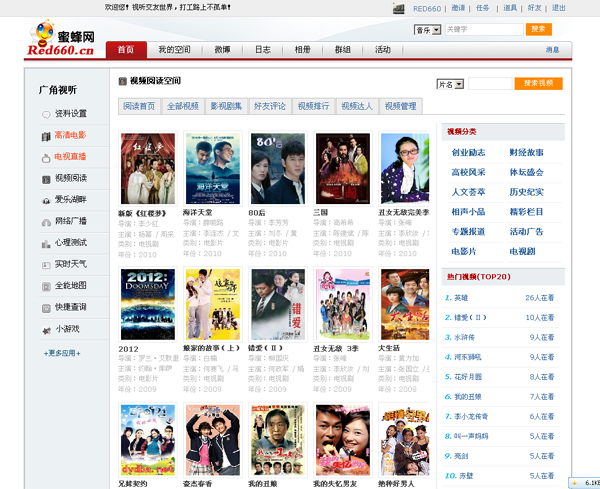Open the 2012 Doomsday movie poster
The image size is (600, 489).
[148, 304]
